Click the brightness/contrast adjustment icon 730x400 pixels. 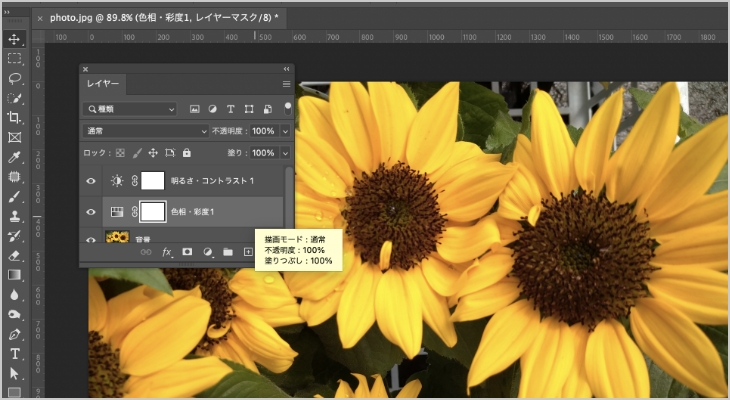click(x=117, y=181)
